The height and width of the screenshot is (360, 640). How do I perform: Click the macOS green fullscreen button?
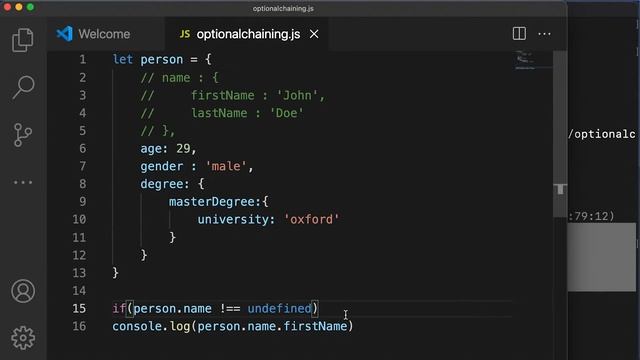pos(31,7)
